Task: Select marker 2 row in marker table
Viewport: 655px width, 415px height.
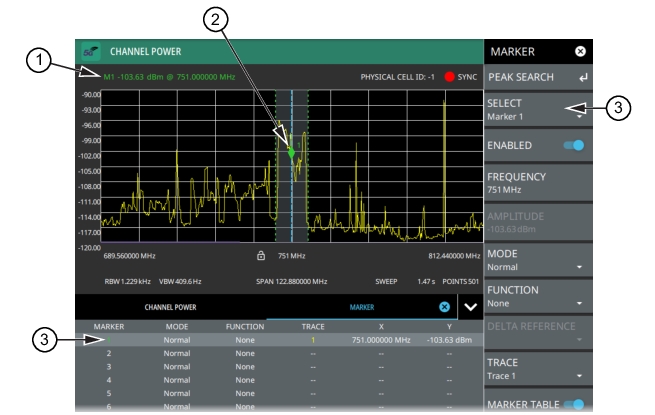Action: [270, 353]
